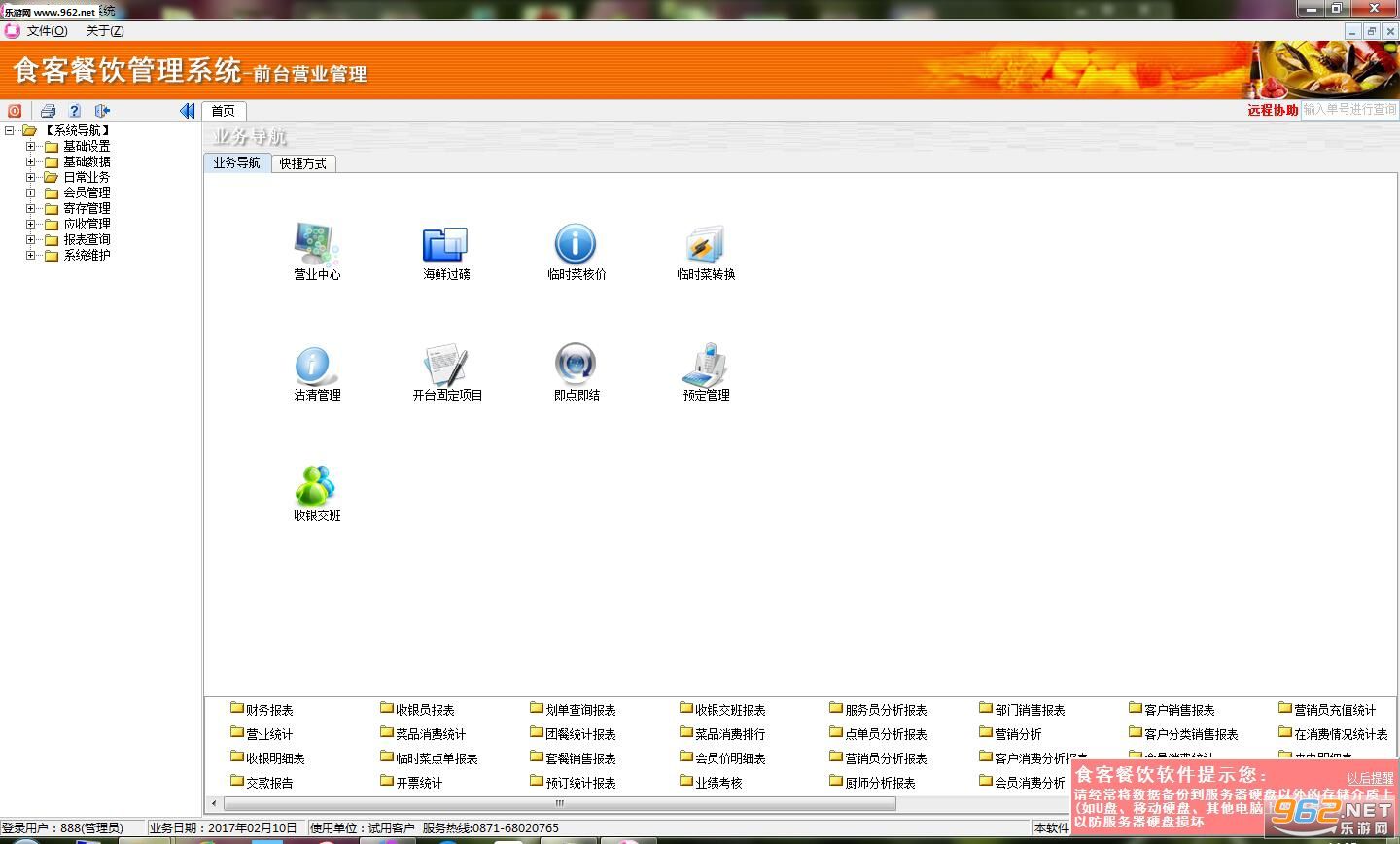
Task: Switch to the 快捷方式 tab
Action: [303, 163]
